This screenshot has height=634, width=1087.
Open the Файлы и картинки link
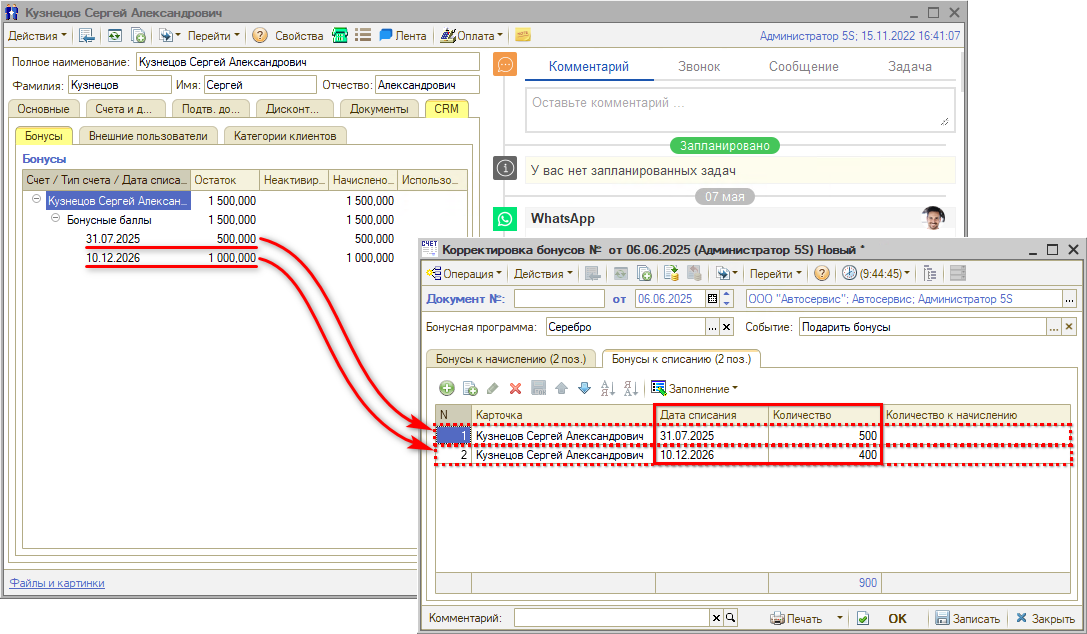coord(57,583)
